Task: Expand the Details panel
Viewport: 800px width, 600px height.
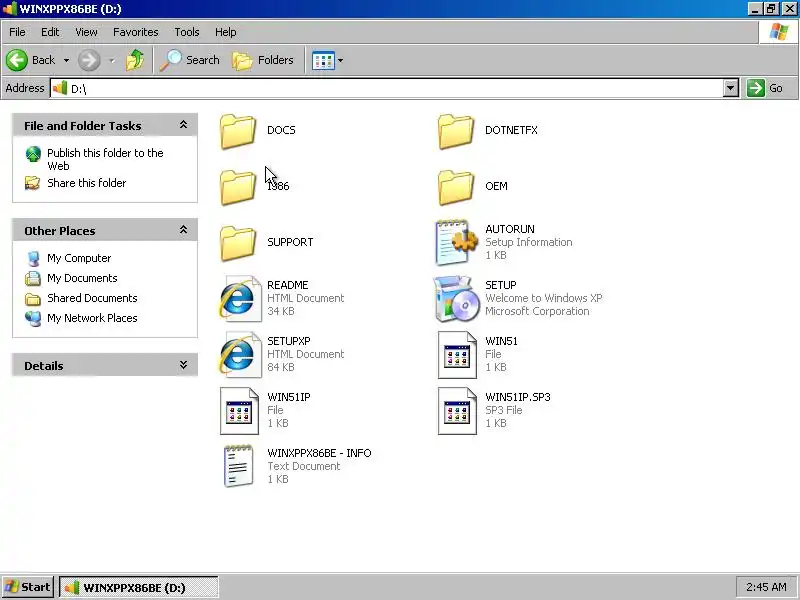Action: tap(183, 365)
